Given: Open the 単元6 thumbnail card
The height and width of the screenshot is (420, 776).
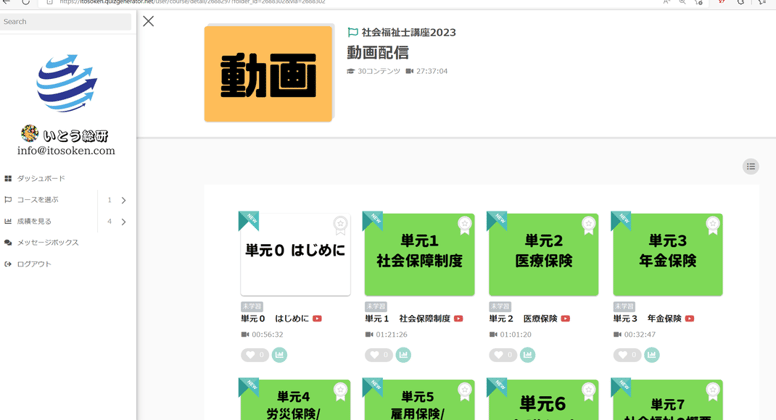Looking at the screenshot, I should coord(543,400).
